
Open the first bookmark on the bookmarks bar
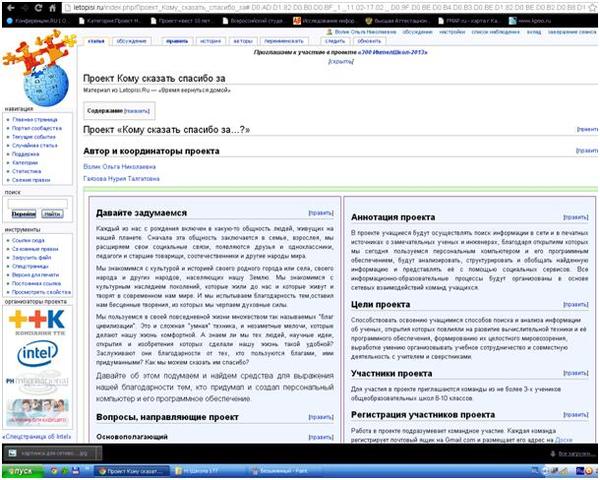(x=38, y=20)
